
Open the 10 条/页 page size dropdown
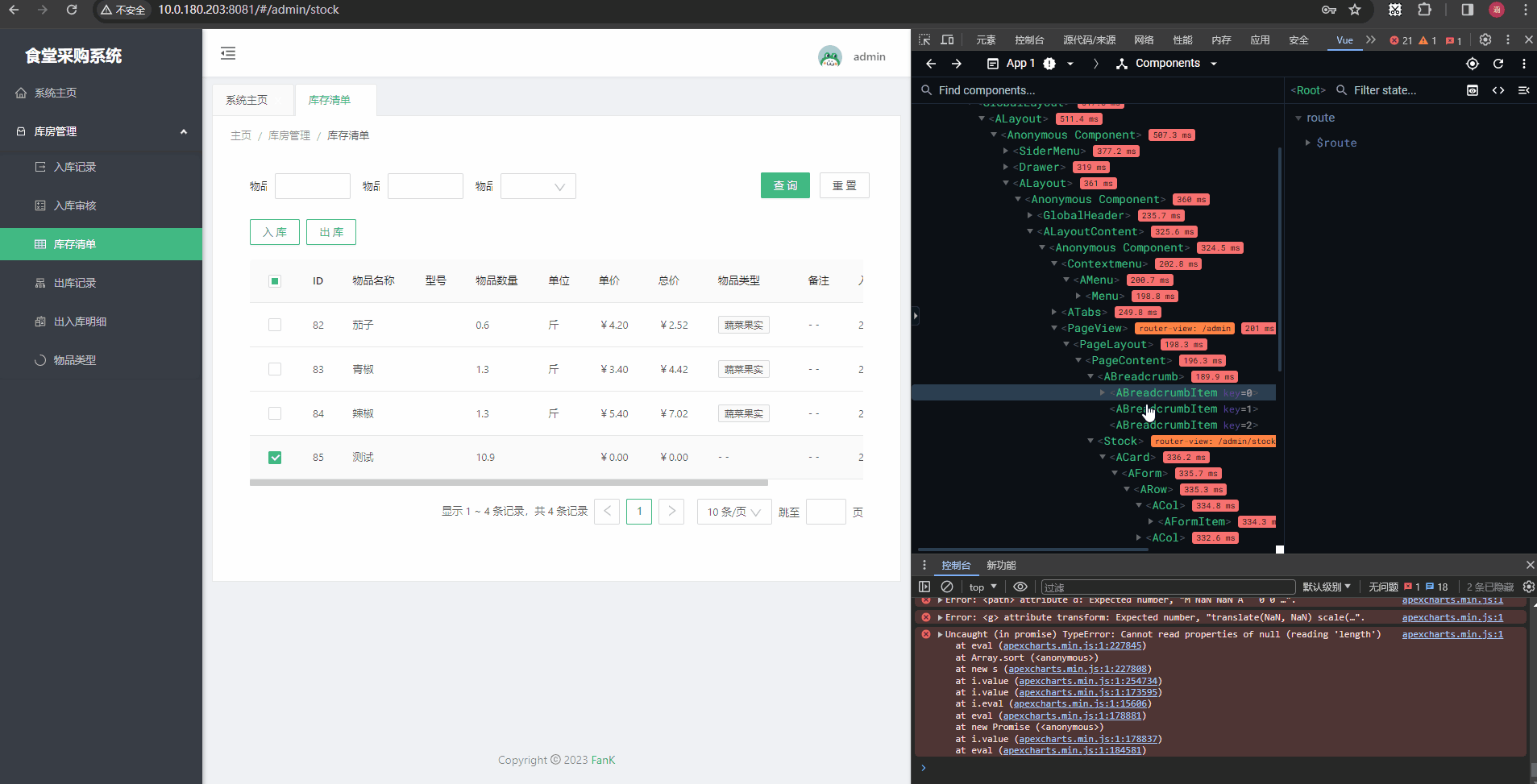(734, 512)
